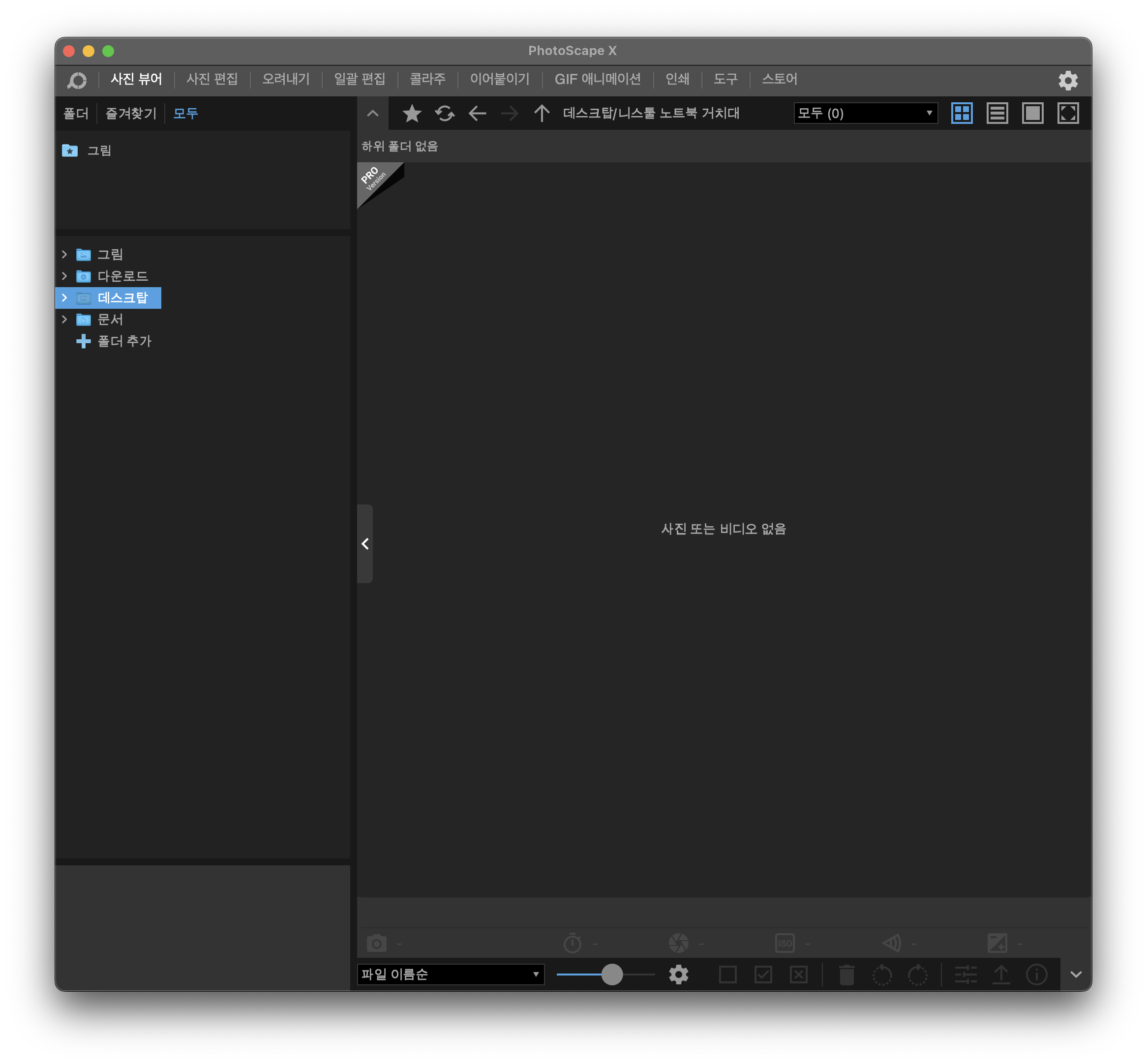Screen dimensions: 1147x1064
Task: Click the thumbnail size slider handle
Action: pos(612,975)
